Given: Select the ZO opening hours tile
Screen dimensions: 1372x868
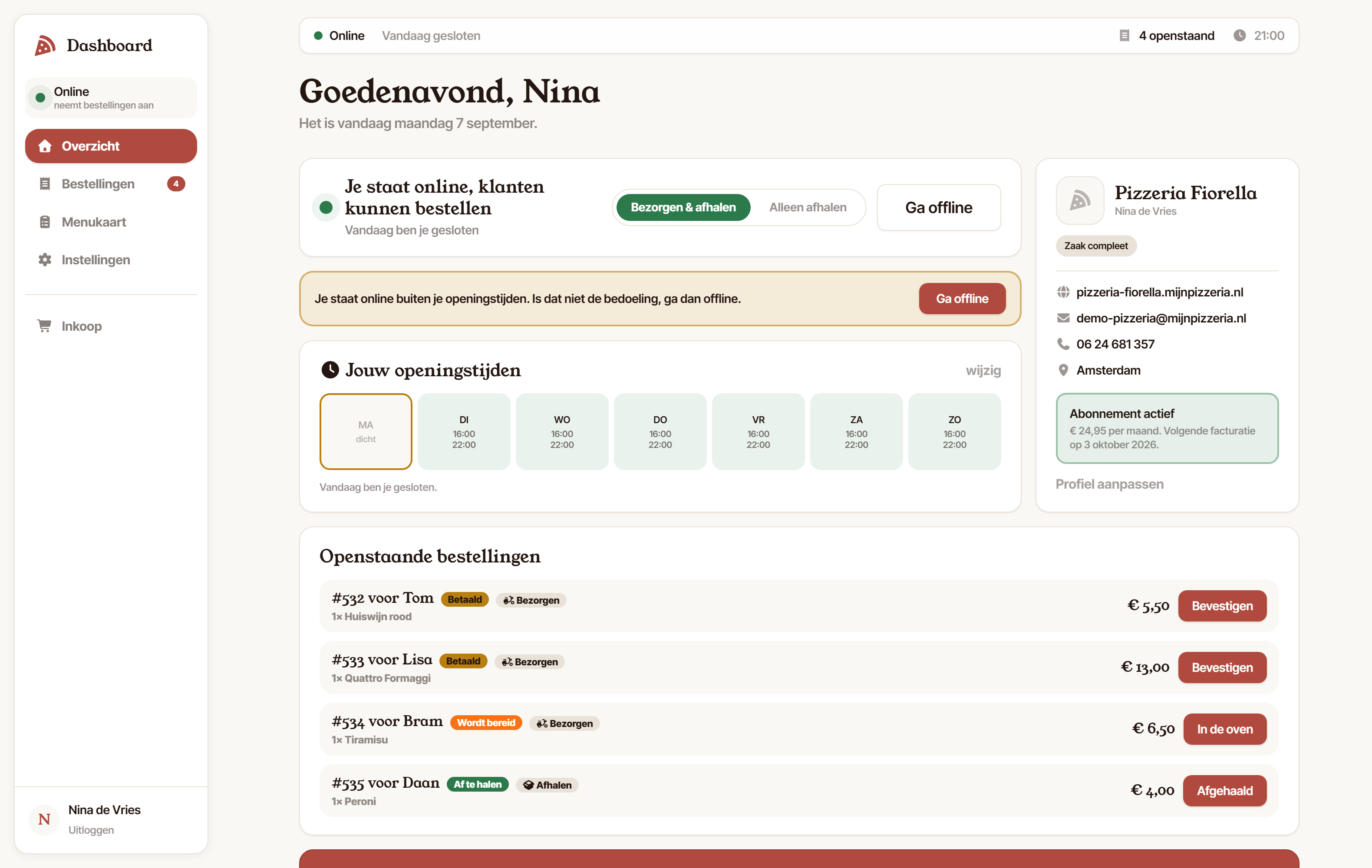Looking at the screenshot, I should click(954, 432).
